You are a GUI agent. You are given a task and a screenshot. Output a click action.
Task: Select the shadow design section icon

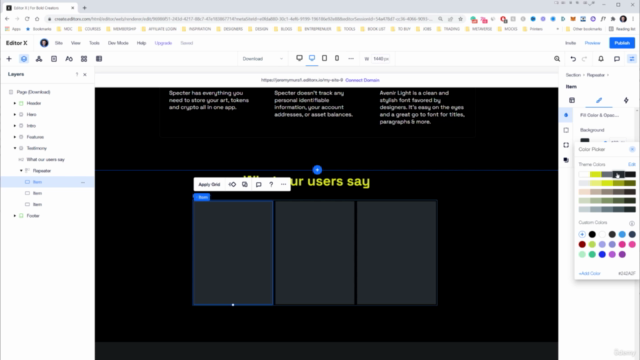point(566,160)
